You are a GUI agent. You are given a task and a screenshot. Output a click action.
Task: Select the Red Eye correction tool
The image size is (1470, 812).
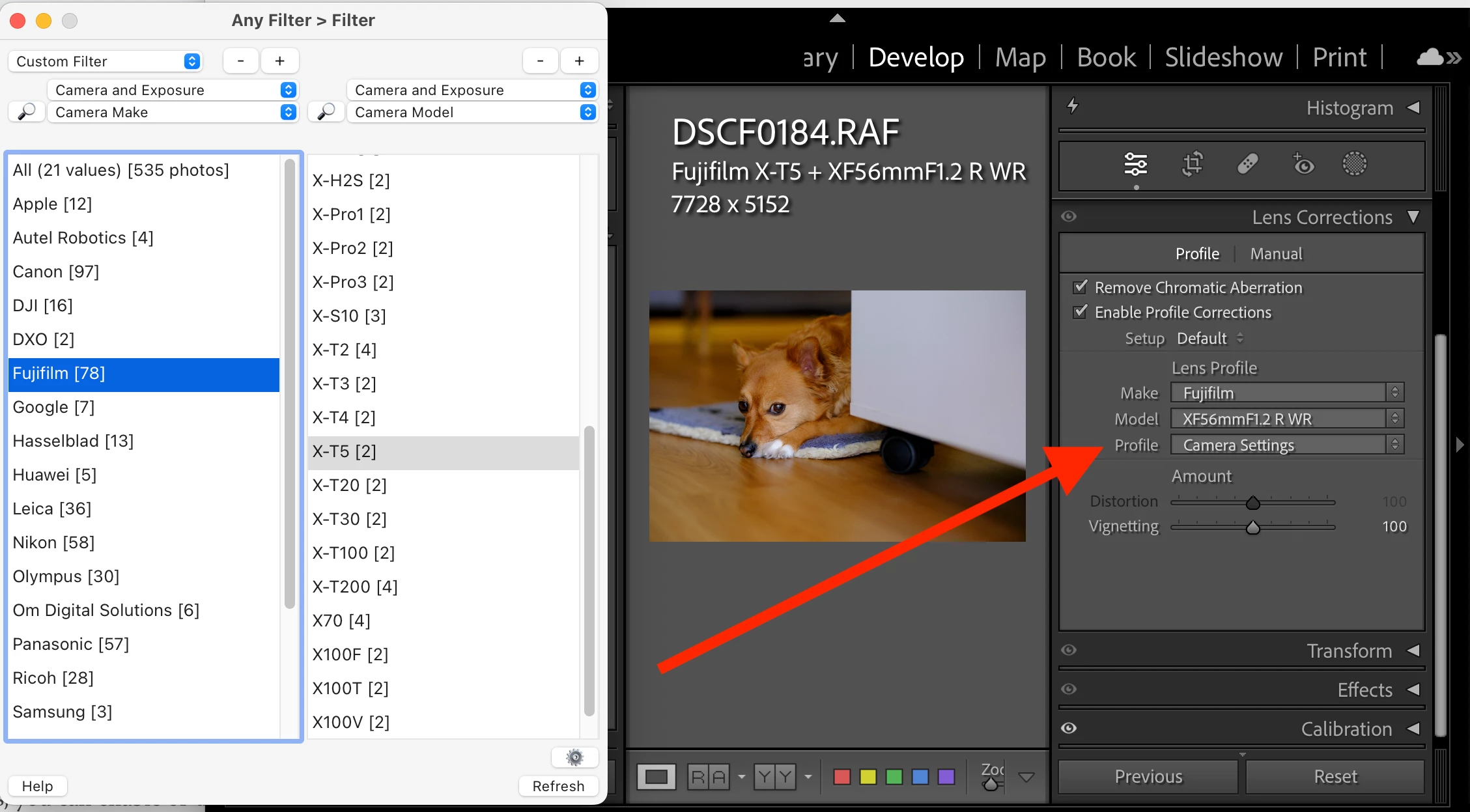tap(1303, 164)
